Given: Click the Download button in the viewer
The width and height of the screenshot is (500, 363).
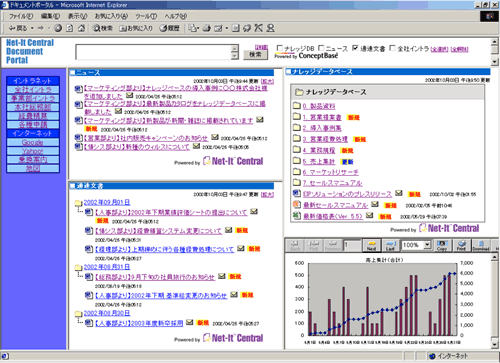Looking at the screenshot, I should coord(481,245).
